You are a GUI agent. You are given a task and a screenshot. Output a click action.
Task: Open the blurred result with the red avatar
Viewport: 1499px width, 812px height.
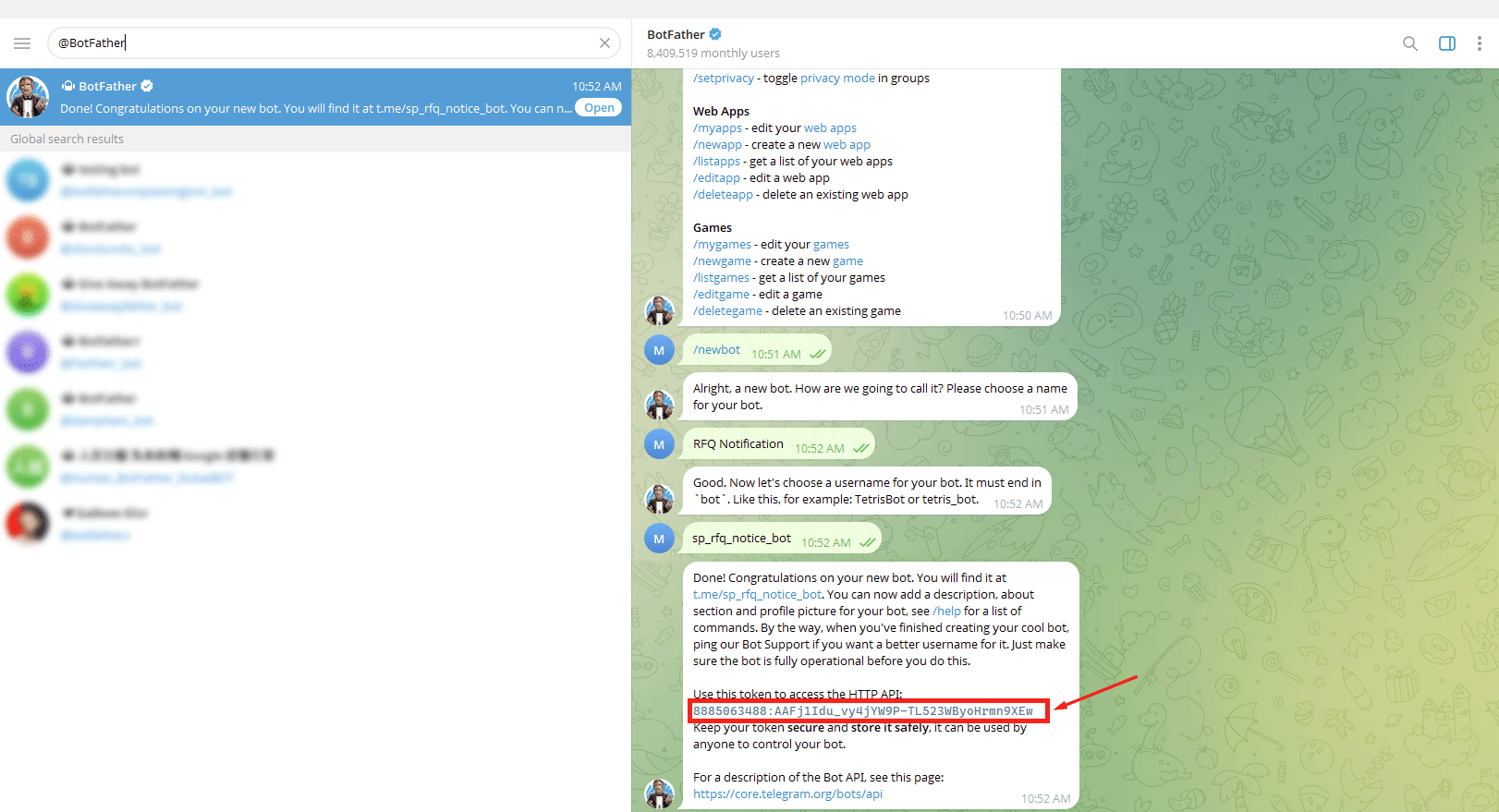(x=315, y=237)
